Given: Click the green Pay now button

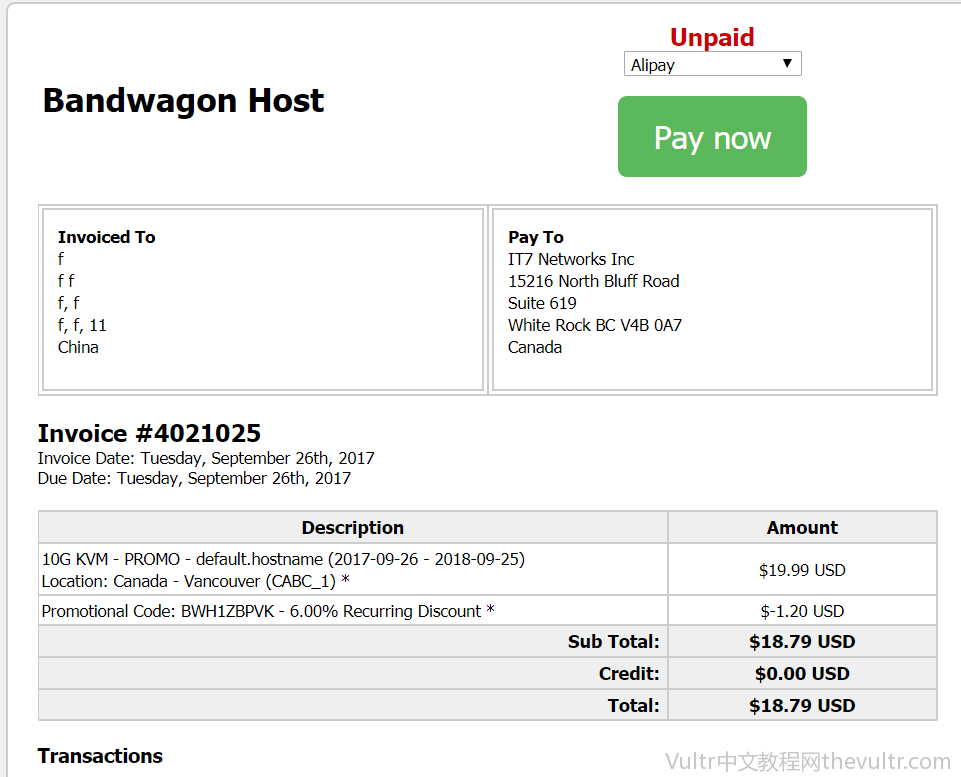Looking at the screenshot, I should [712, 137].
